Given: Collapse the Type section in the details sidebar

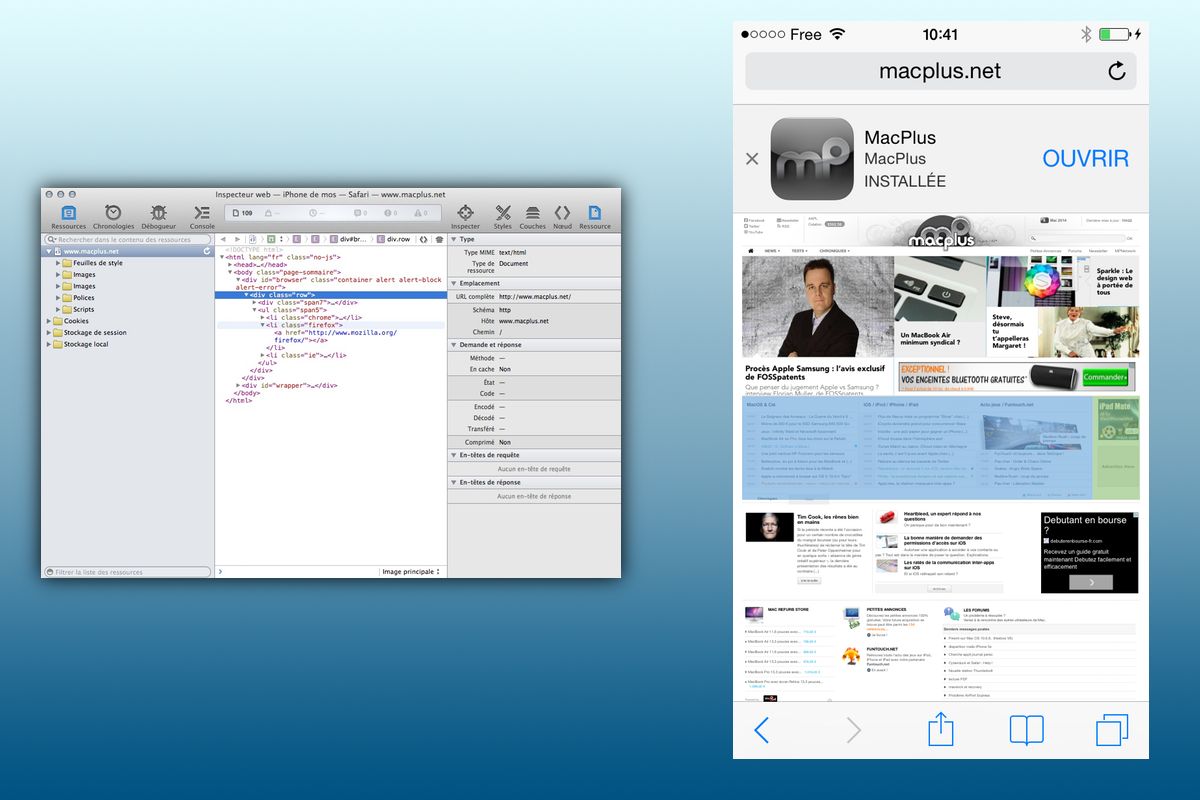Looking at the screenshot, I should [454, 240].
